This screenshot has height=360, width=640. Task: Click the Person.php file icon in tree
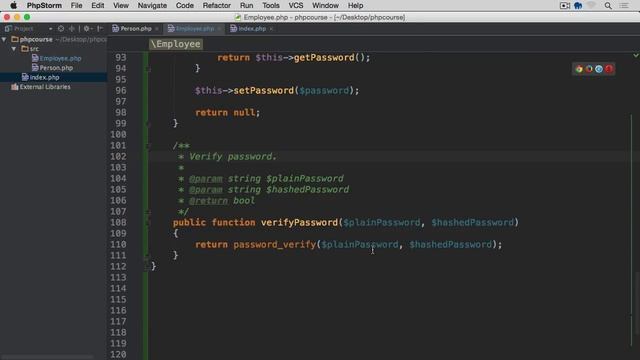point(35,67)
